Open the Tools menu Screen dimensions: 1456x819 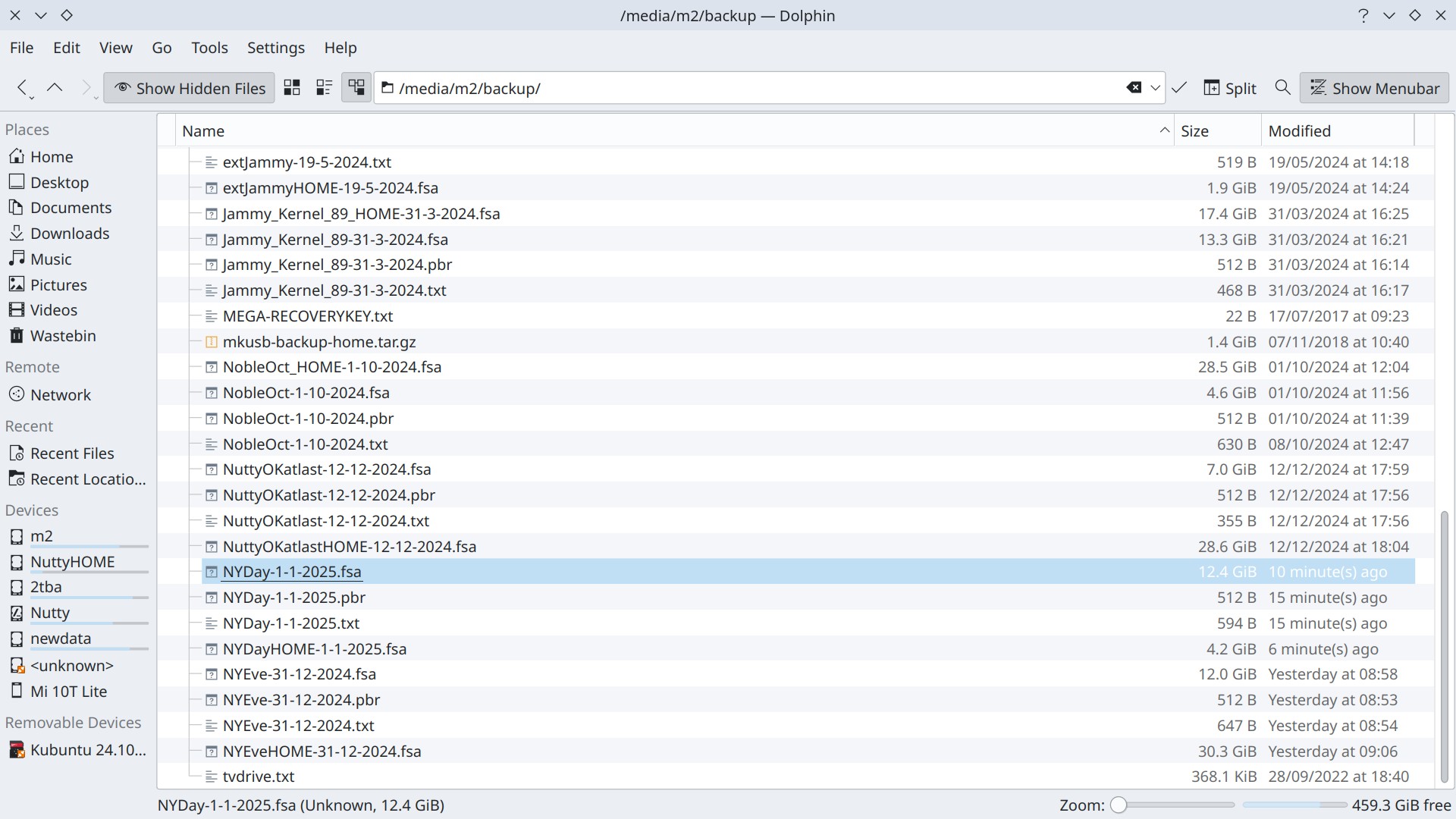pyautogui.click(x=209, y=48)
